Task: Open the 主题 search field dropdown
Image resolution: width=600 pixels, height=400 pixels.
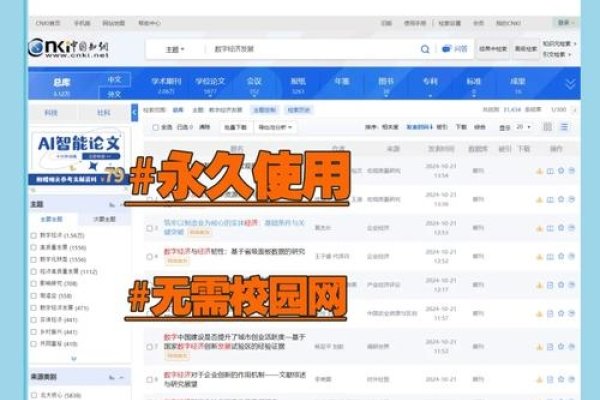Action: pos(175,49)
